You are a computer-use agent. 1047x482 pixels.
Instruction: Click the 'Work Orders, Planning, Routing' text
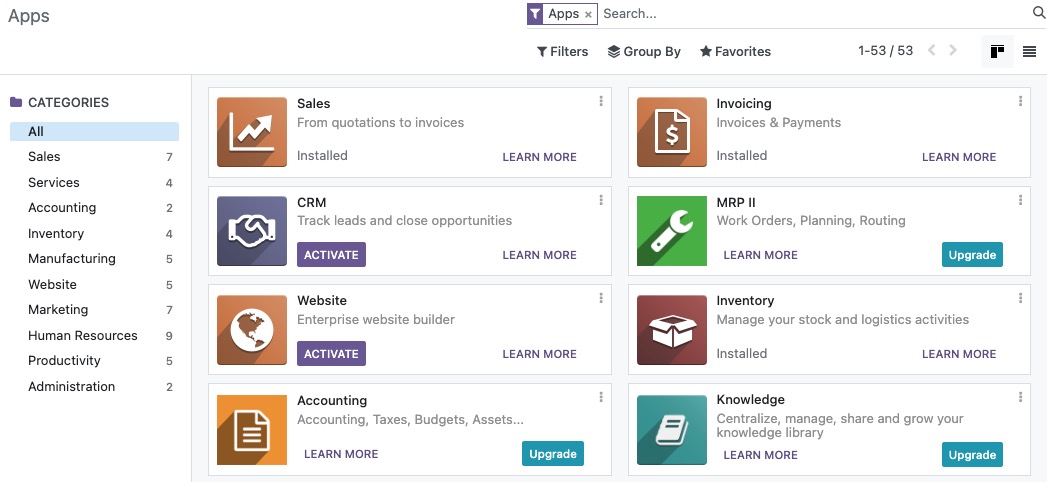click(x=811, y=220)
